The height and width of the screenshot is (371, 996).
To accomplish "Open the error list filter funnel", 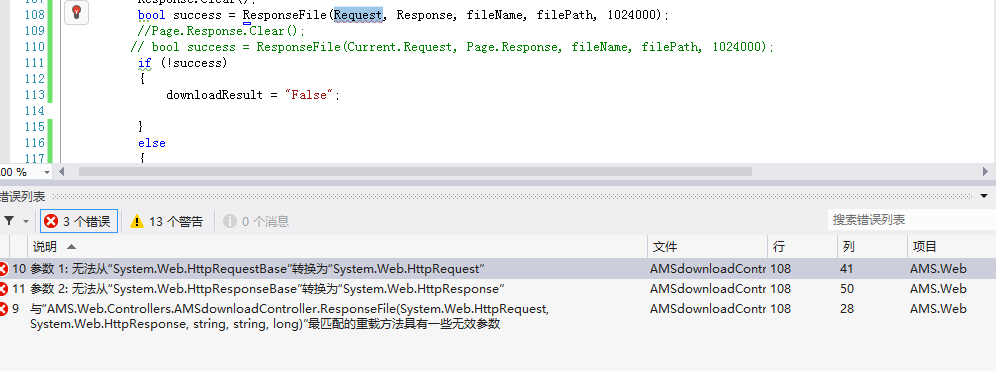I will tap(9, 221).
